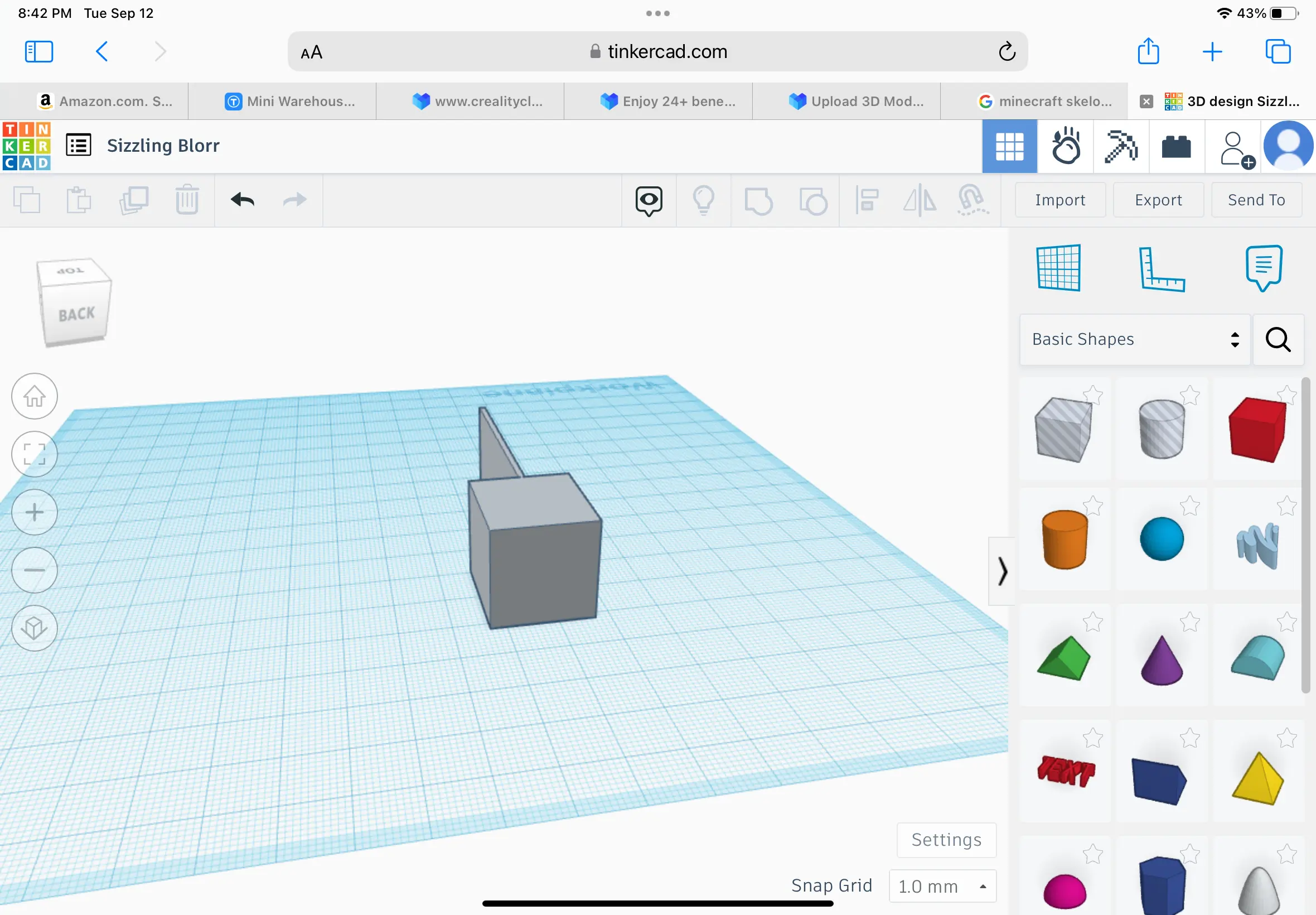Click the Paste toolbar icon
Screen dimensions: 1316x915
(79, 200)
